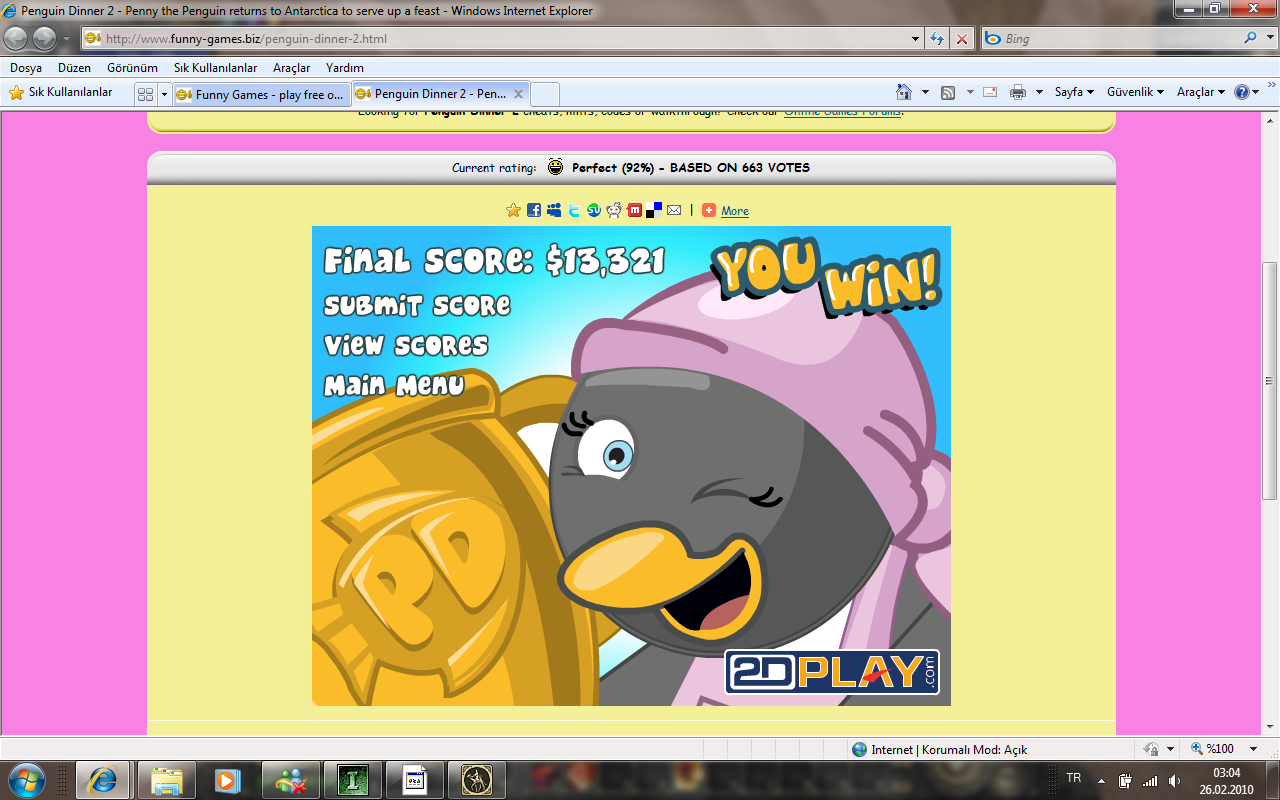Open the Araçlar command bar dropdown
This screenshot has height=800, width=1280.
click(1200, 92)
